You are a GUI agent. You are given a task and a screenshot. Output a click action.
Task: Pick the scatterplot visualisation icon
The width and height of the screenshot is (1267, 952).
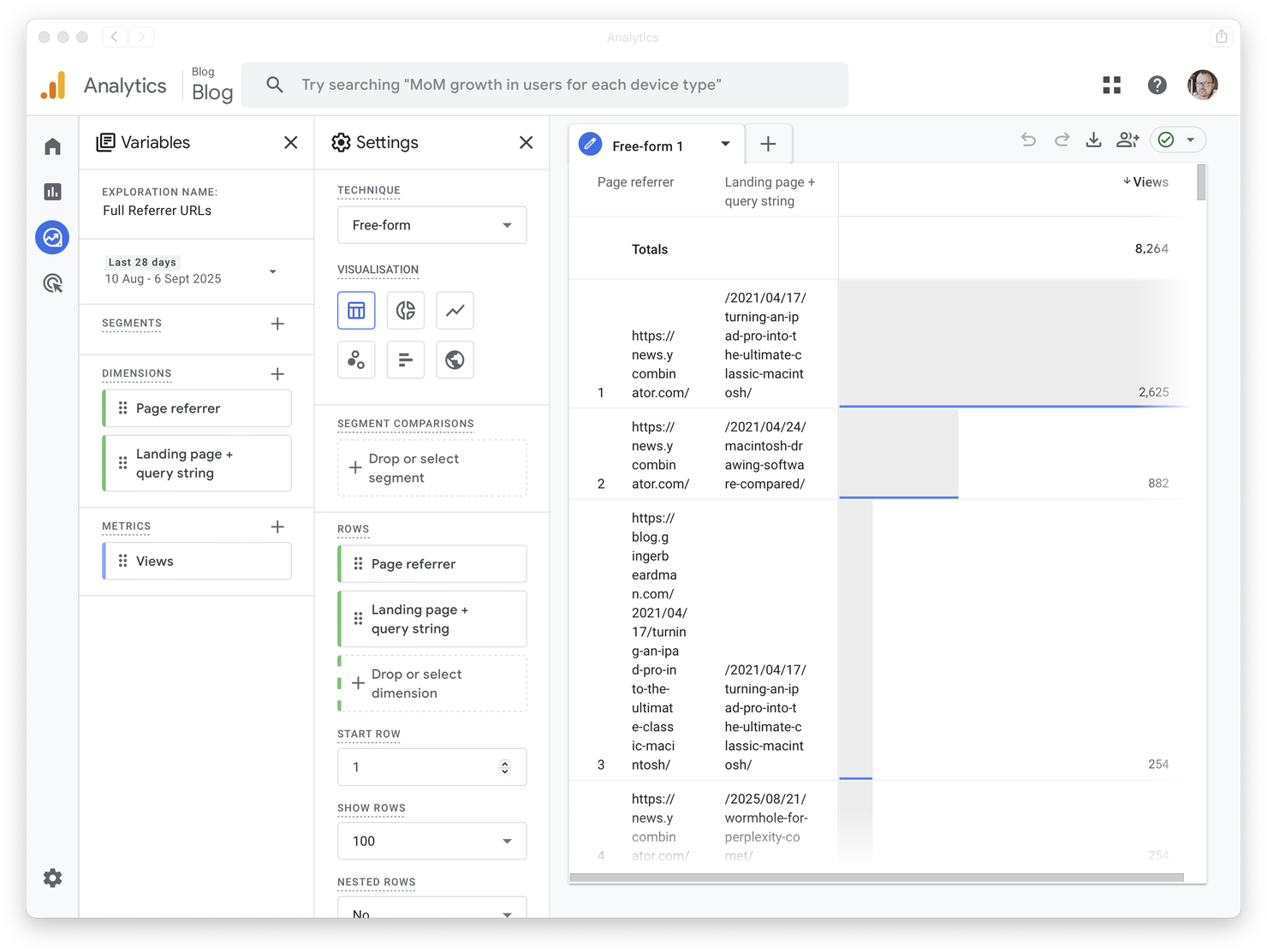point(356,360)
